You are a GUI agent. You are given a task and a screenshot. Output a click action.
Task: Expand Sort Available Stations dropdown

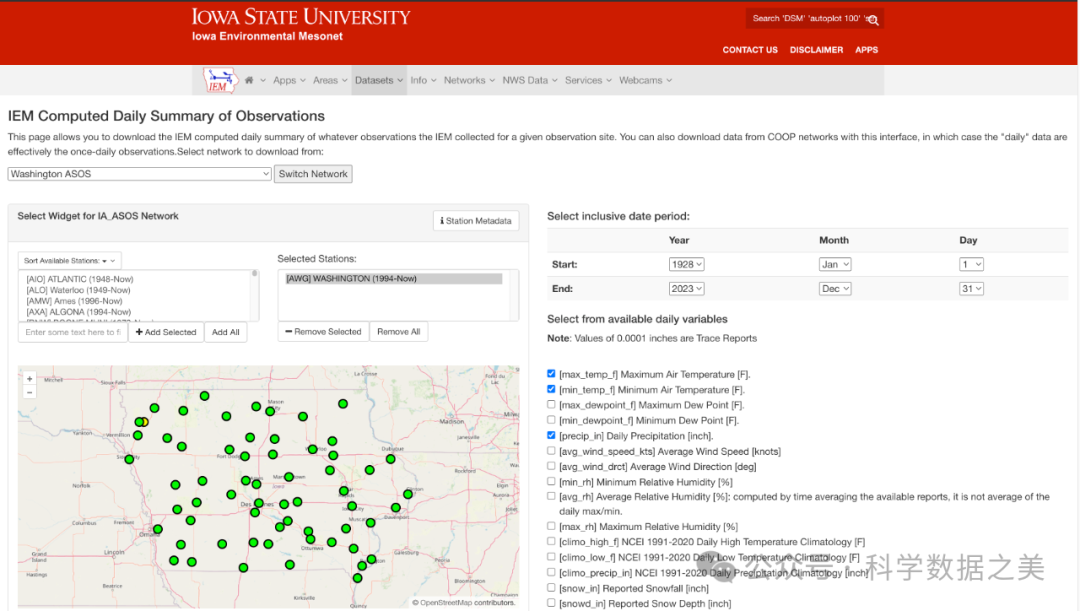(70, 261)
